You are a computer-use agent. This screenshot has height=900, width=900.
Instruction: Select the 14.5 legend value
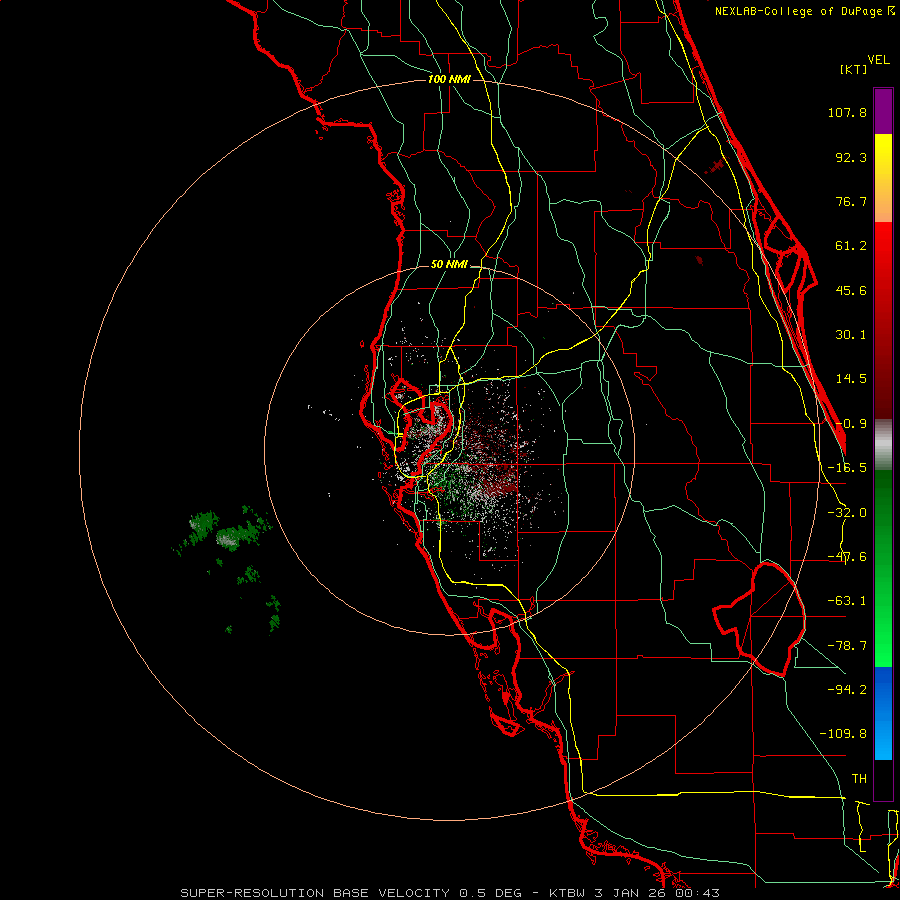click(851, 379)
